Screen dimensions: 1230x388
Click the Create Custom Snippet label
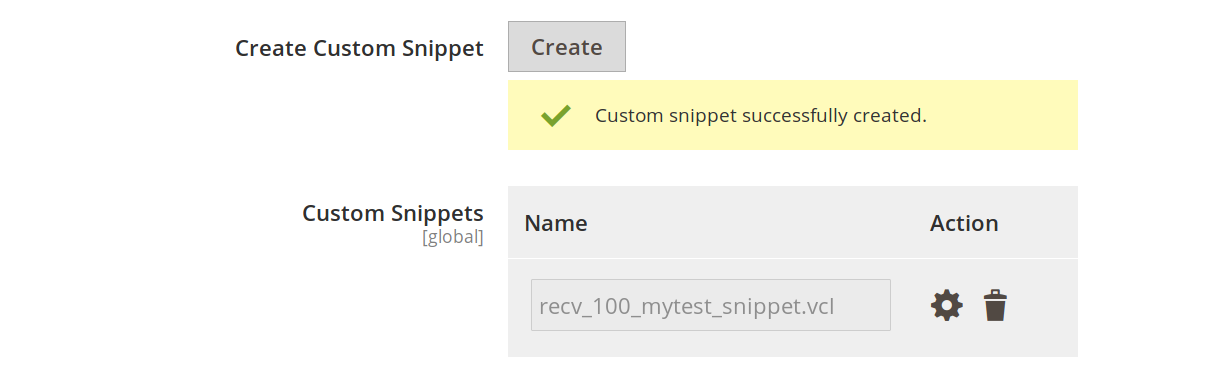pos(359,48)
